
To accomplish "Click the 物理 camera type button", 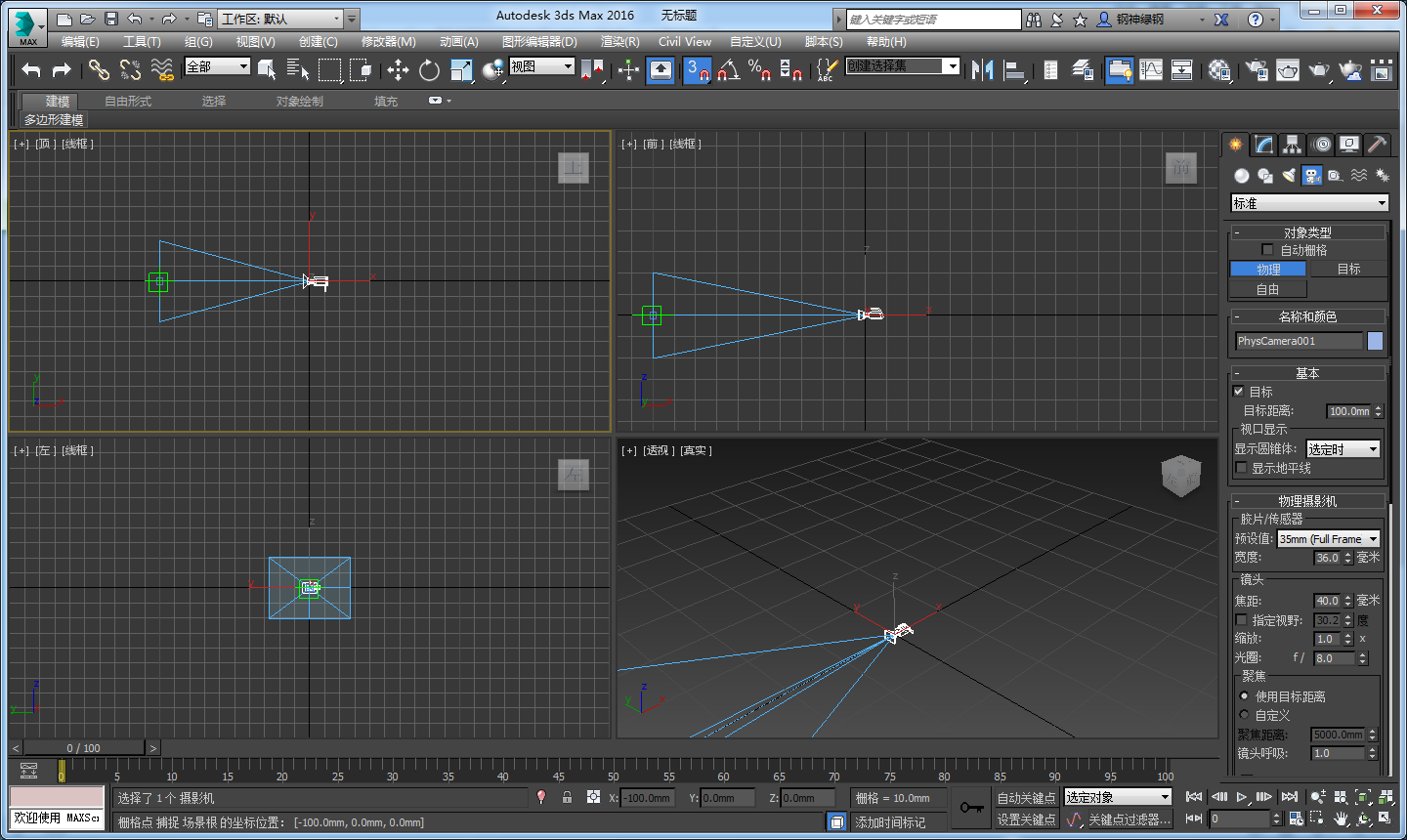I will (1268, 269).
